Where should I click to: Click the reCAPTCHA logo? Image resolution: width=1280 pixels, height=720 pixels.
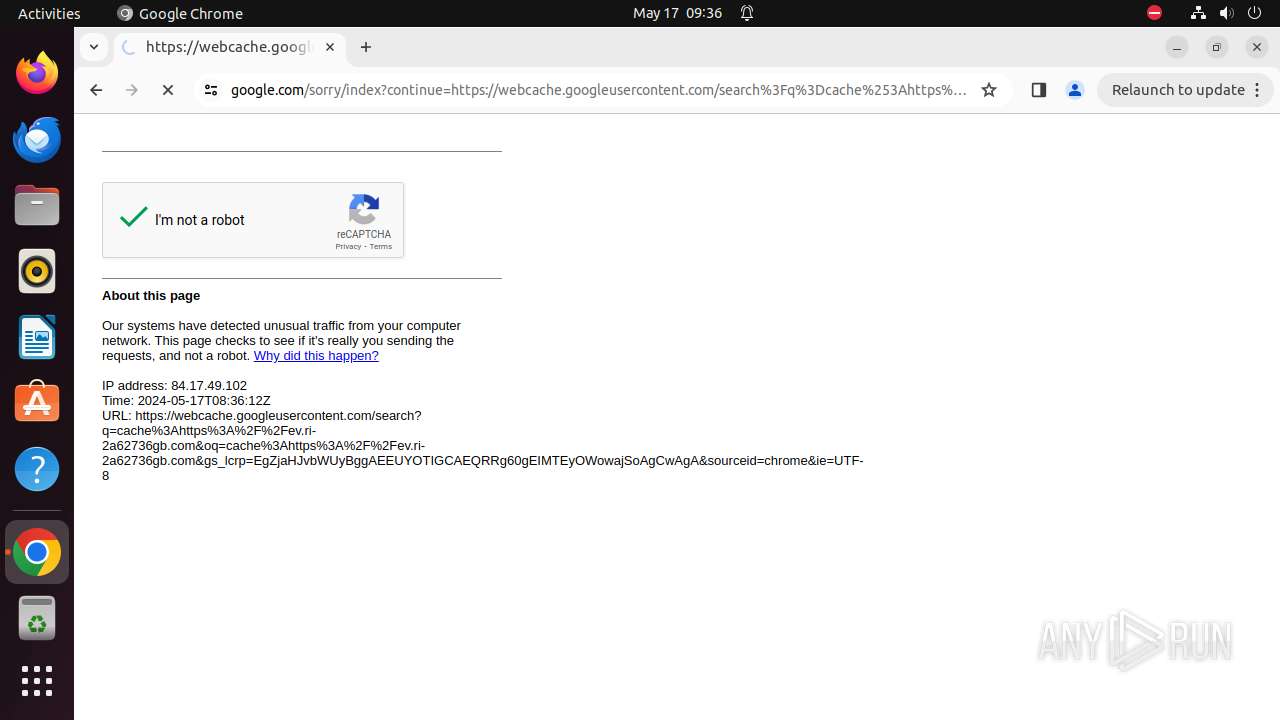tap(364, 210)
